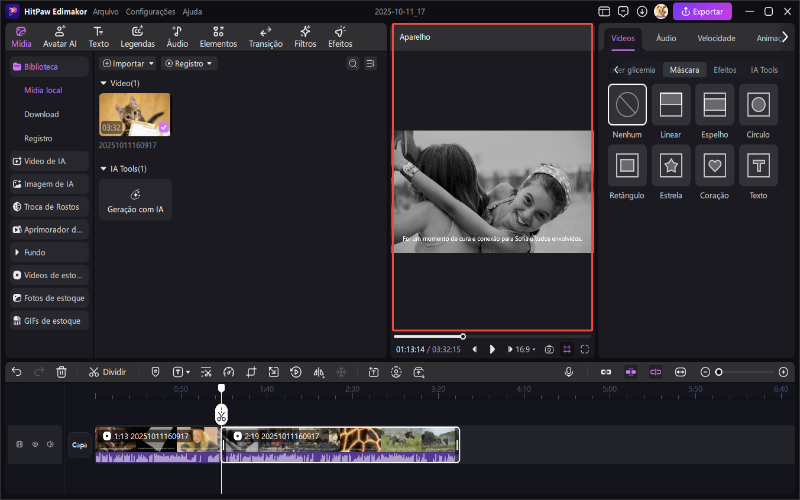Open the IA Tools sub-tab in properties

coord(764,70)
